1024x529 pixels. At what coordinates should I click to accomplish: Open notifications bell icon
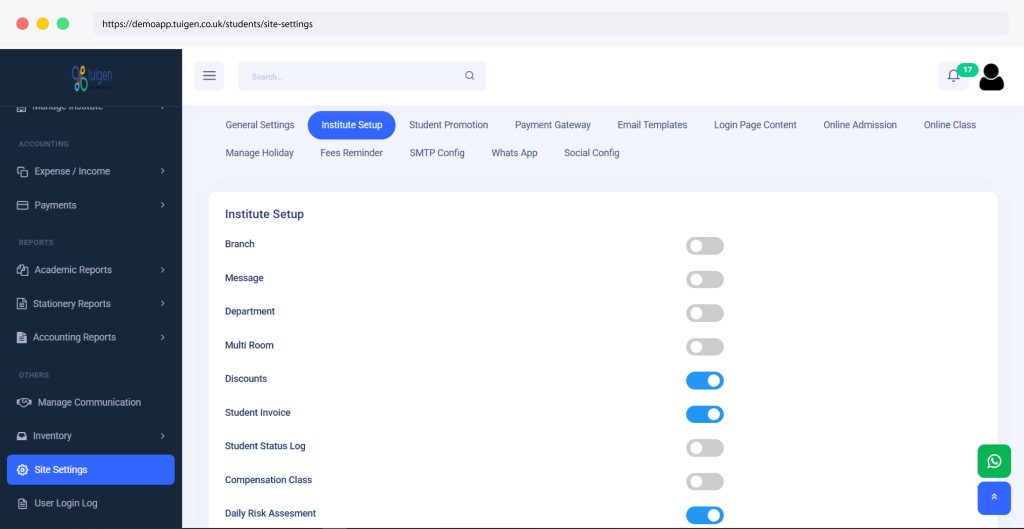(954, 76)
